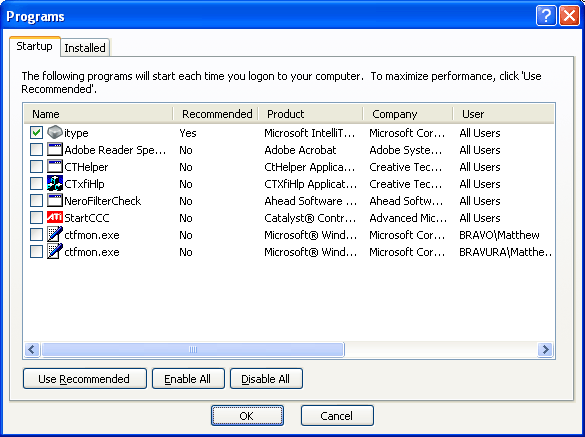Tick the CTHelper checkbox
The width and height of the screenshot is (585, 437).
click(x=37, y=167)
